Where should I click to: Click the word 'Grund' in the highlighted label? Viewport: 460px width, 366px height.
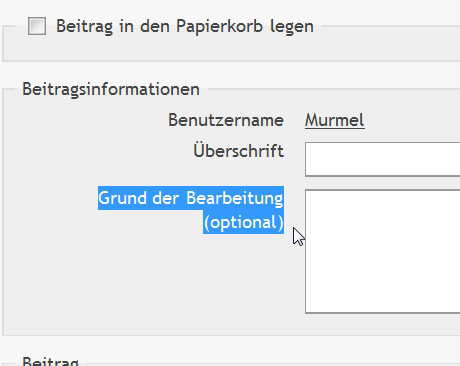tap(123, 198)
